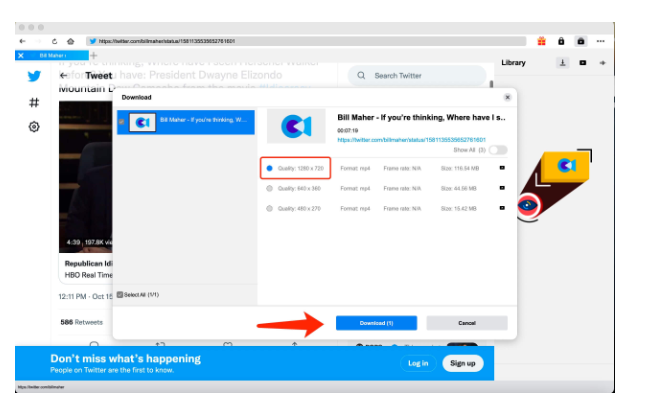Toggle checkbox beside Bill Maher video item
Screen dimensions: 651x408
point(121,122)
